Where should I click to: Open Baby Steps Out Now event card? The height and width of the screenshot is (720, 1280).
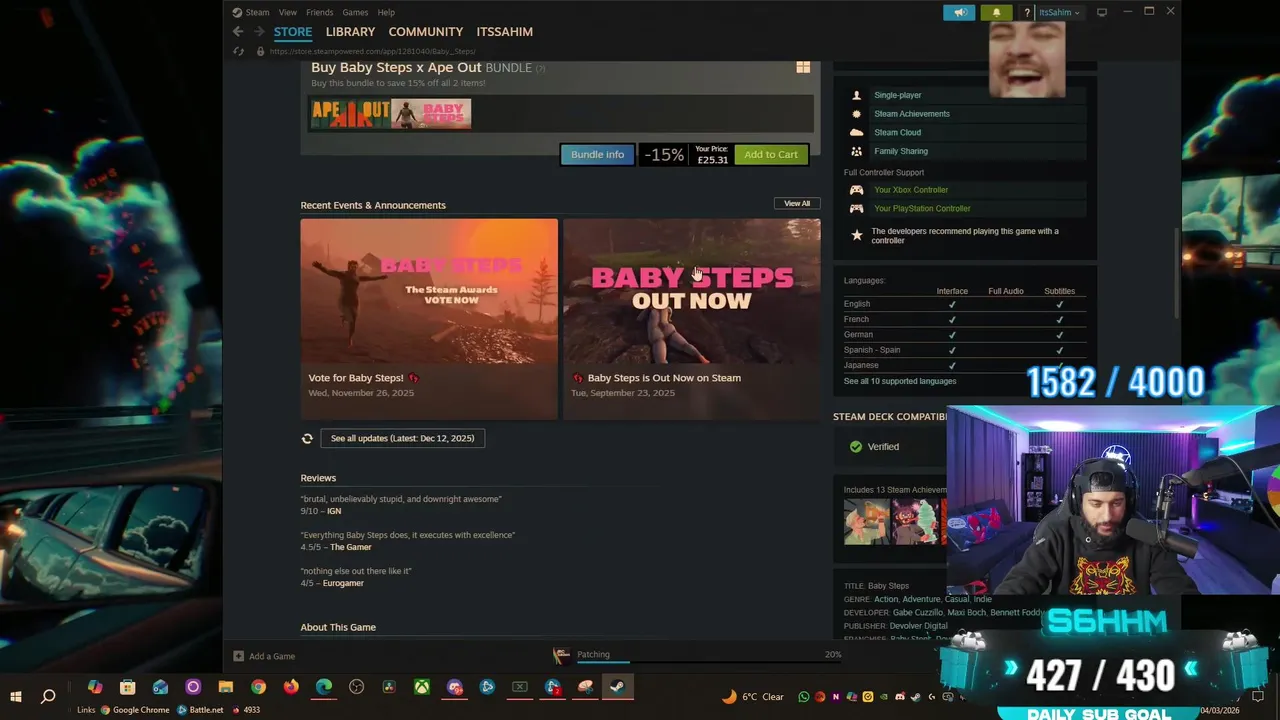pos(692,318)
